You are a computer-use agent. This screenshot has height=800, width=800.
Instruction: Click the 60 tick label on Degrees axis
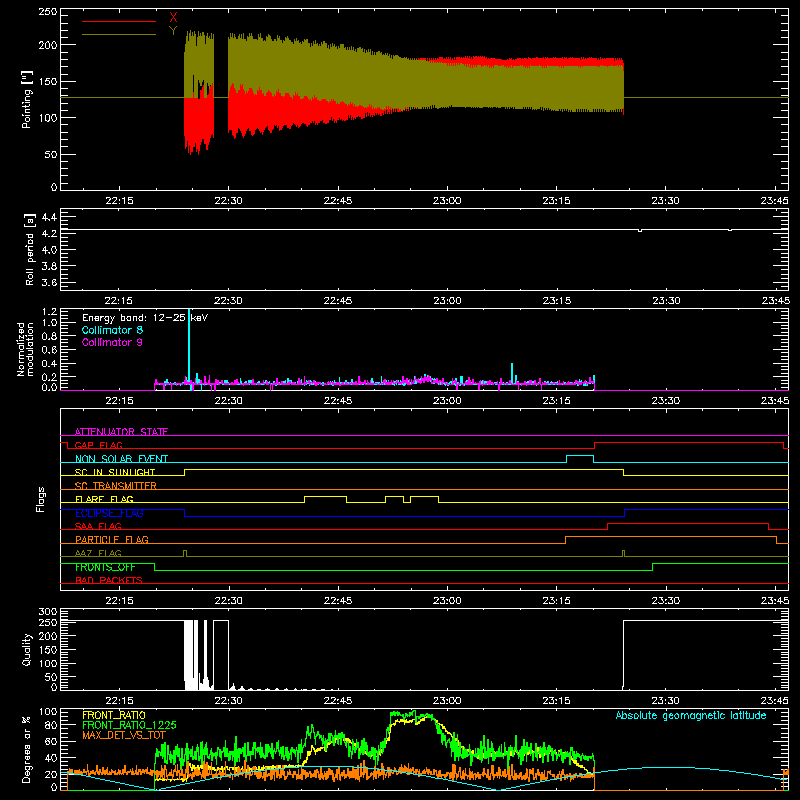(51, 741)
